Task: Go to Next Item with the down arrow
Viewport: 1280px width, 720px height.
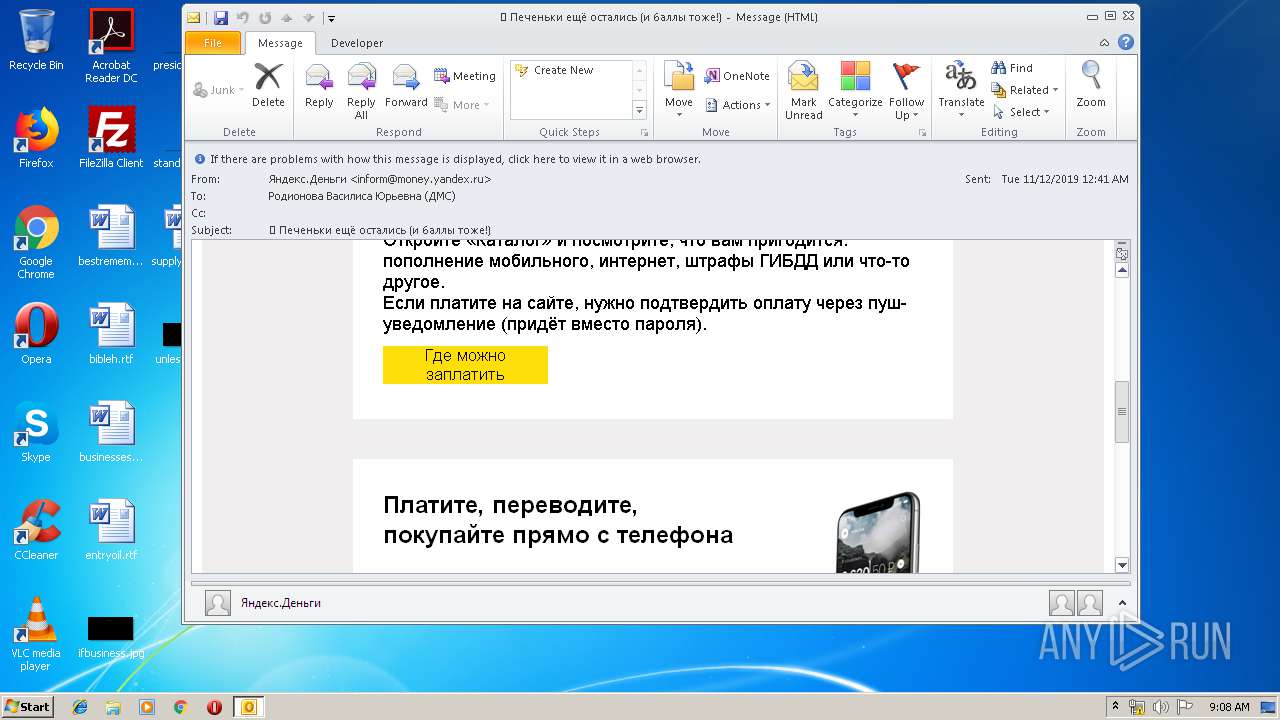Action: click(x=308, y=17)
